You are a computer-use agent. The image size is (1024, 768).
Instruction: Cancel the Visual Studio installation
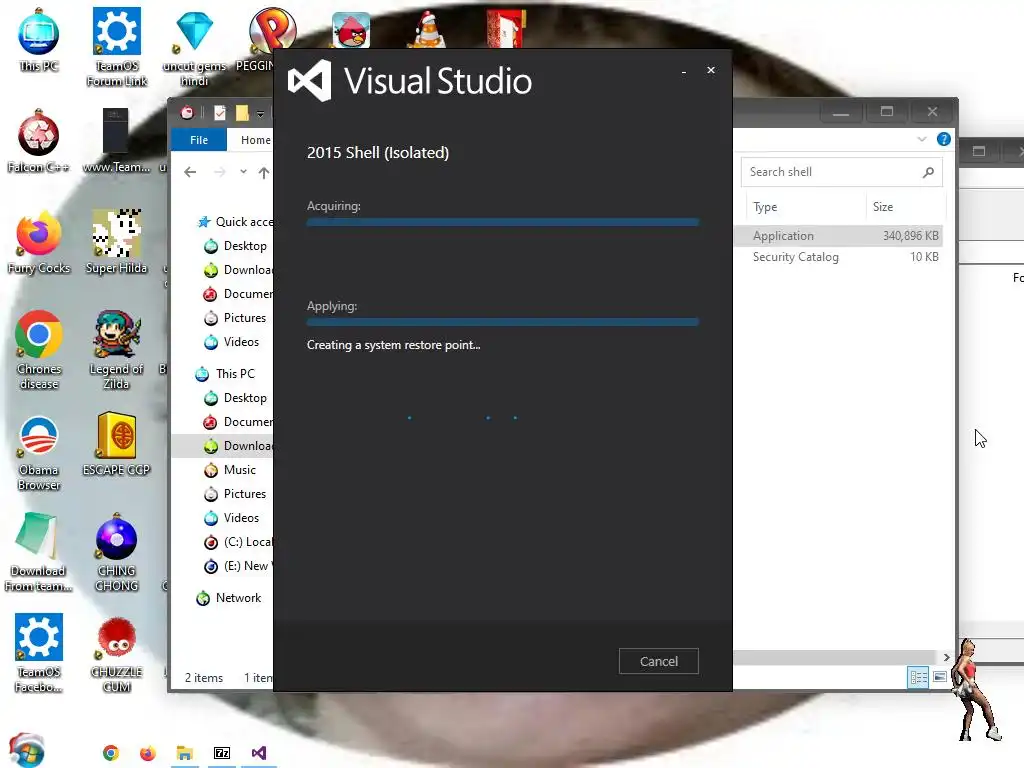(x=658, y=661)
